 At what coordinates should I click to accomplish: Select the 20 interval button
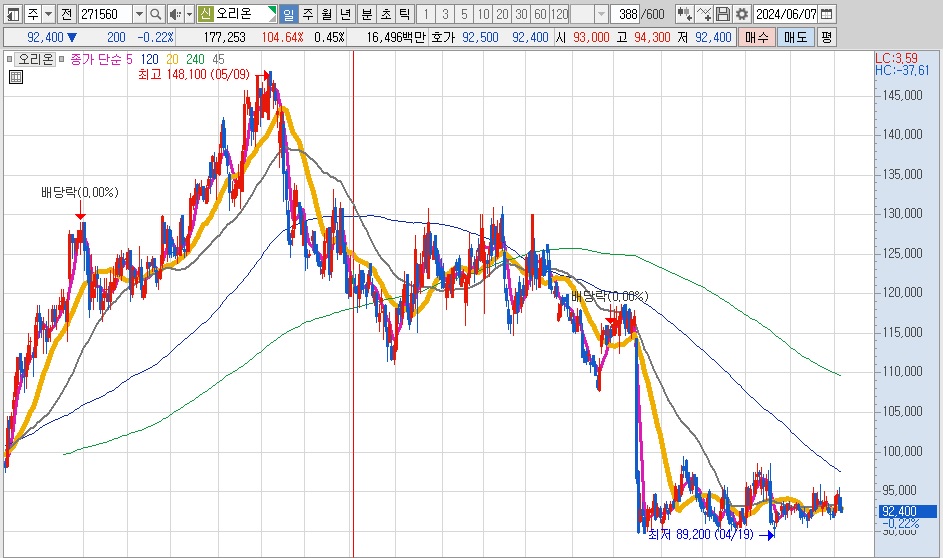tap(503, 14)
